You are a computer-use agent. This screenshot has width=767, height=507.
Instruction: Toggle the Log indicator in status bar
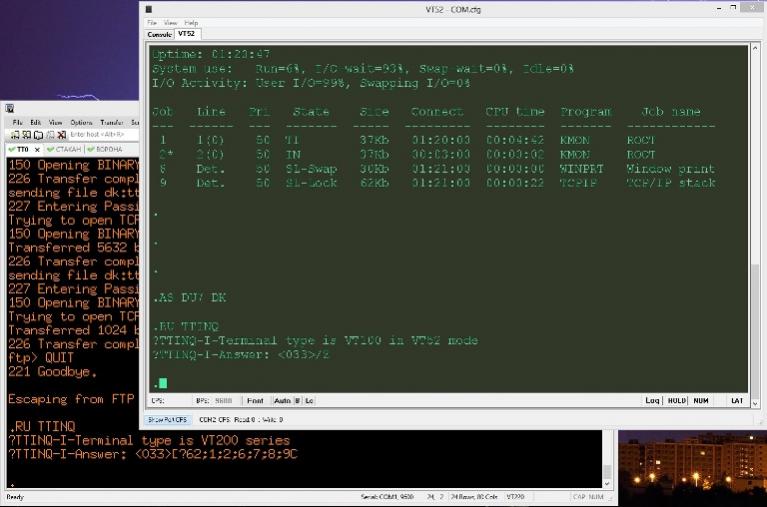(652, 400)
